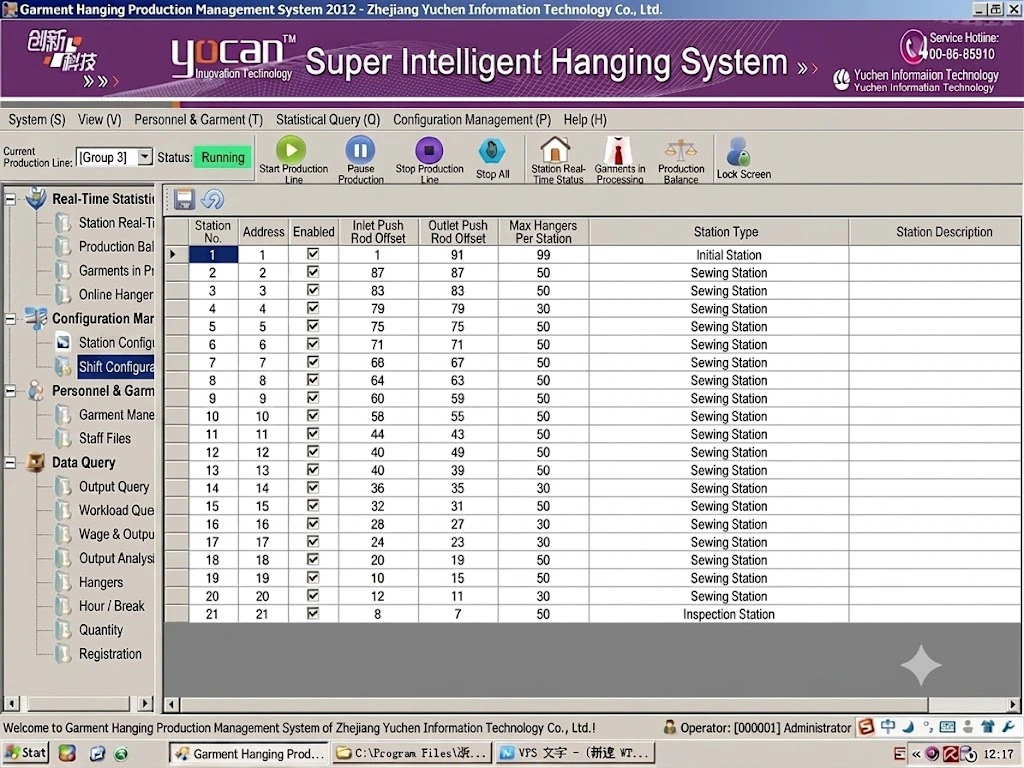
Task: Switch to Garment Hanging Prod taskbar button
Action: [249, 754]
